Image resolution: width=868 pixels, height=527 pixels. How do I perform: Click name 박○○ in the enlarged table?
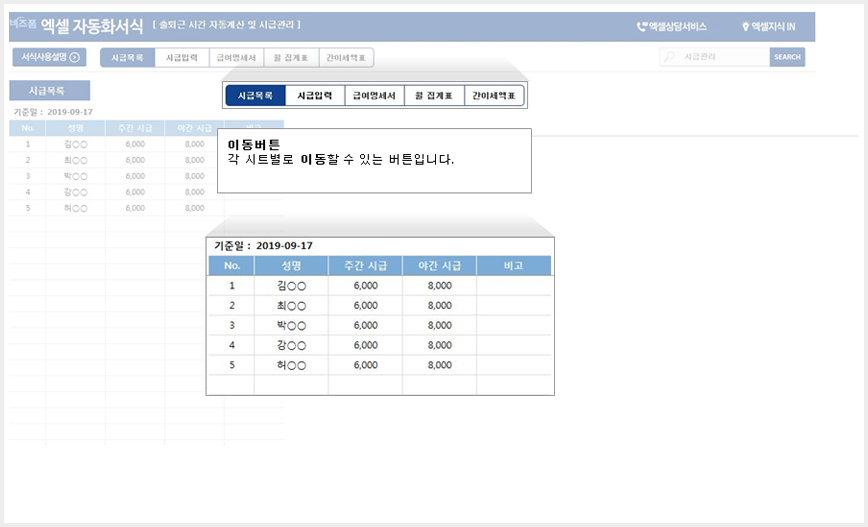(x=292, y=326)
